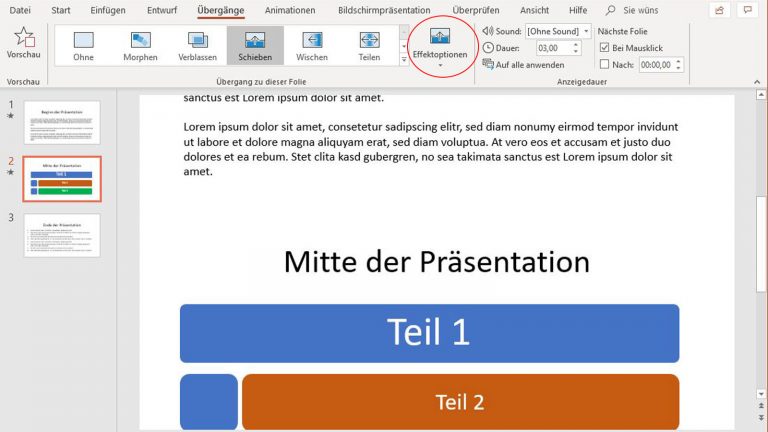Apply the Wischen transition effect
The height and width of the screenshot is (432, 768).
click(x=312, y=45)
